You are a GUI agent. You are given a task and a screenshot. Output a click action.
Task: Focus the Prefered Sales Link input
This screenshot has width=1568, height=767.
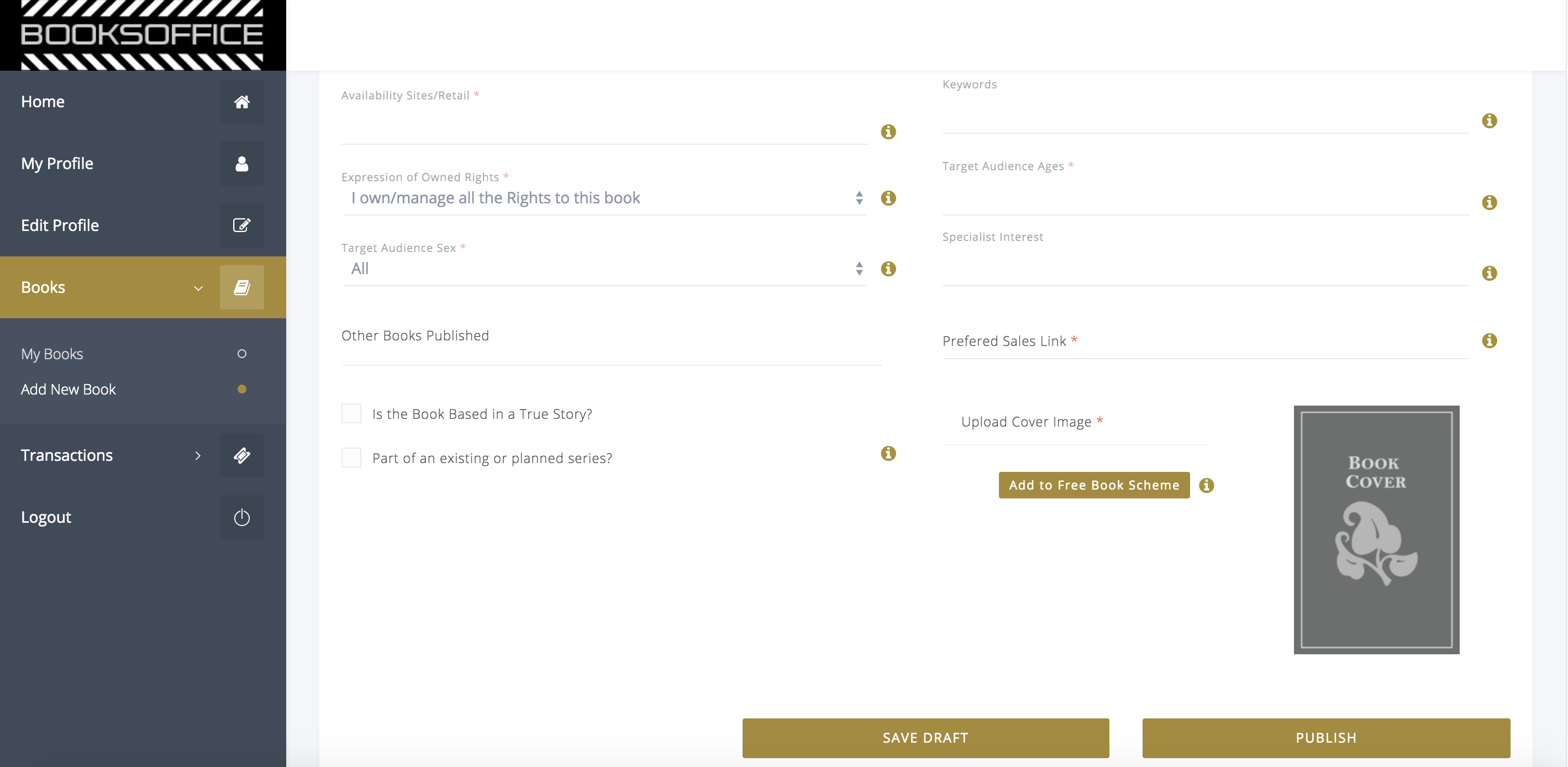(1205, 342)
